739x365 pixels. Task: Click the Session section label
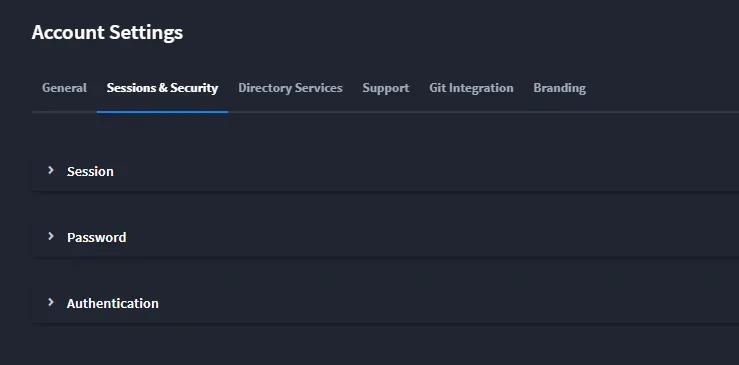[x=90, y=171]
